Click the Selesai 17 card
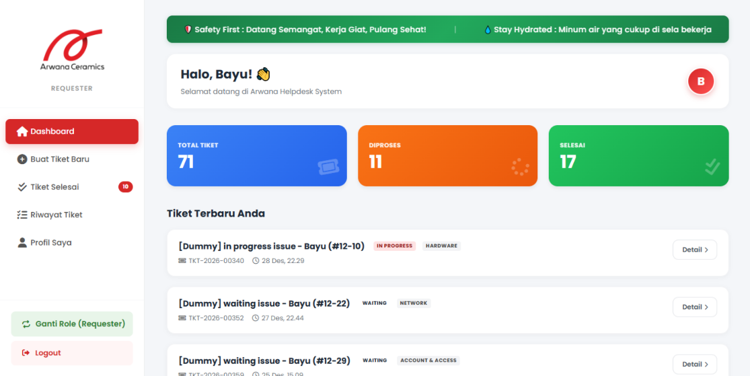 [x=639, y=156]
